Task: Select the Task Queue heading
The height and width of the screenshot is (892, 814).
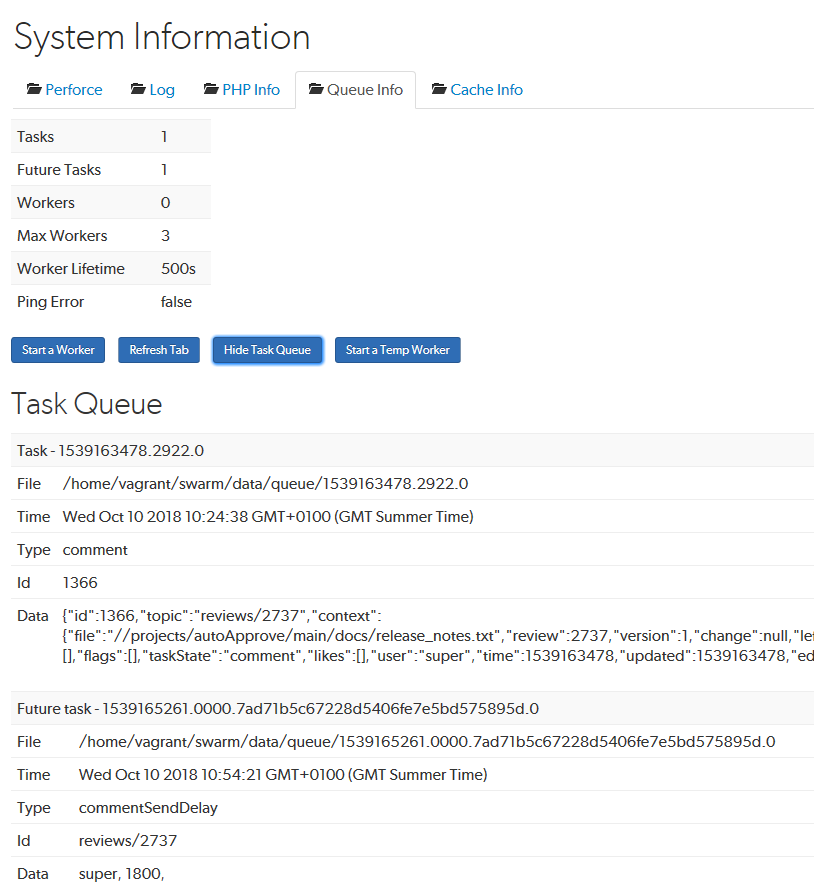Action: point(87,404)
